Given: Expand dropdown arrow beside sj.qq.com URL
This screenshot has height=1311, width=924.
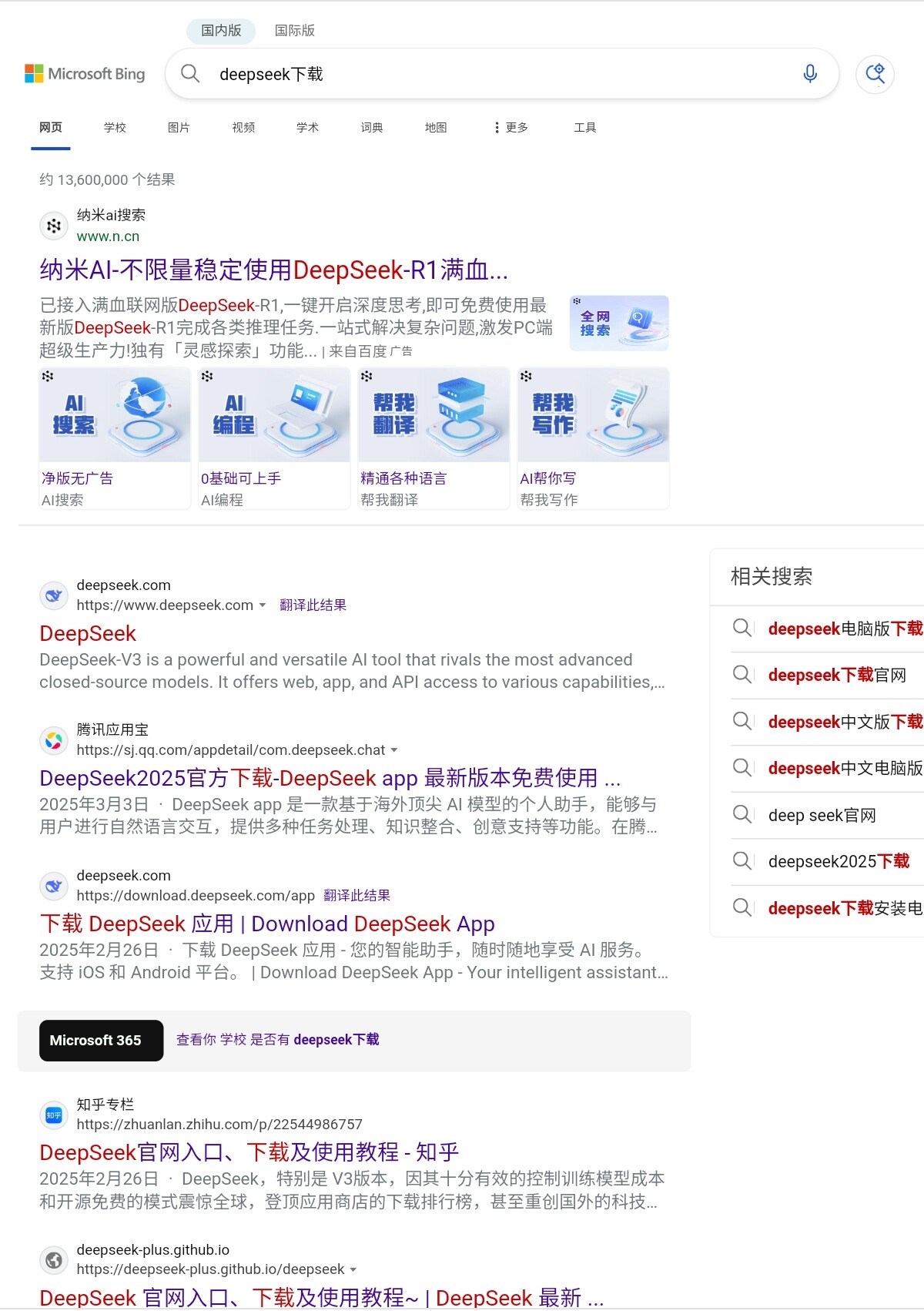Looking at the screenshot, I should point(394,750).
